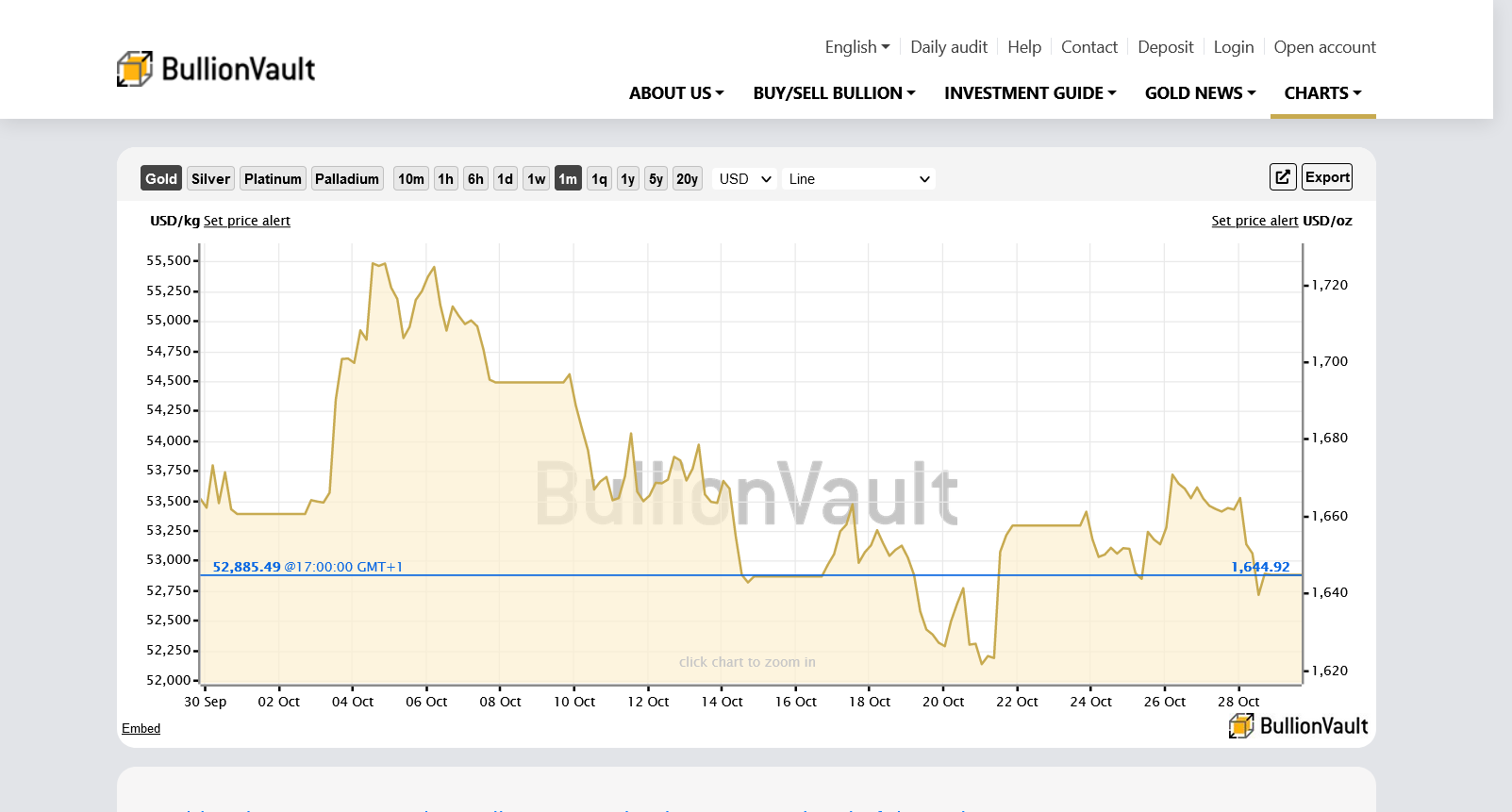Open the USD currency dropdown

744,178
